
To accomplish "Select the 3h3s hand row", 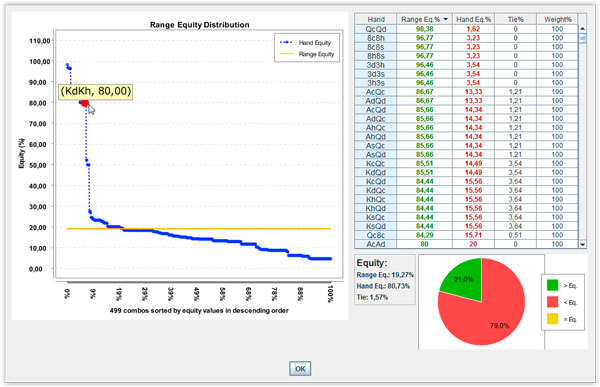I will point(466,83).
